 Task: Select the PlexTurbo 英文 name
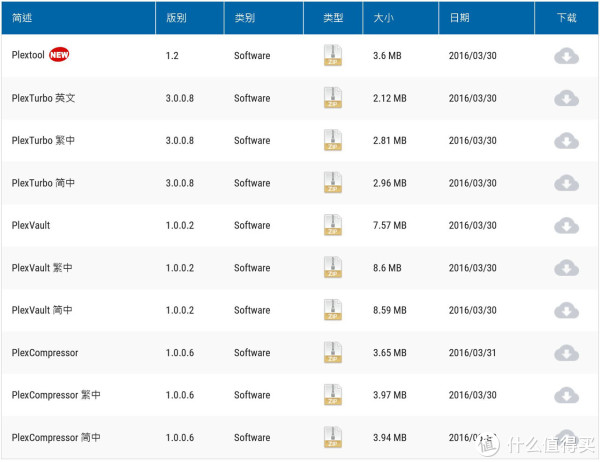click(x=43, y=98)
